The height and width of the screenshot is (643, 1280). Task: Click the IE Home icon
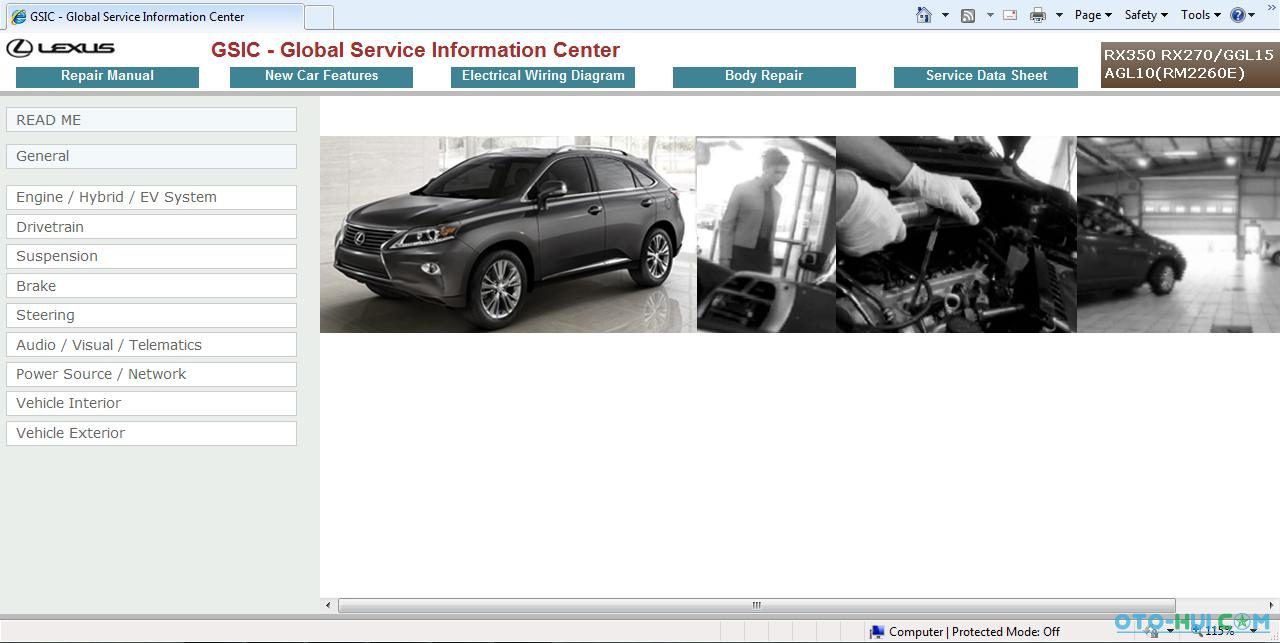[x=924, y=15]
